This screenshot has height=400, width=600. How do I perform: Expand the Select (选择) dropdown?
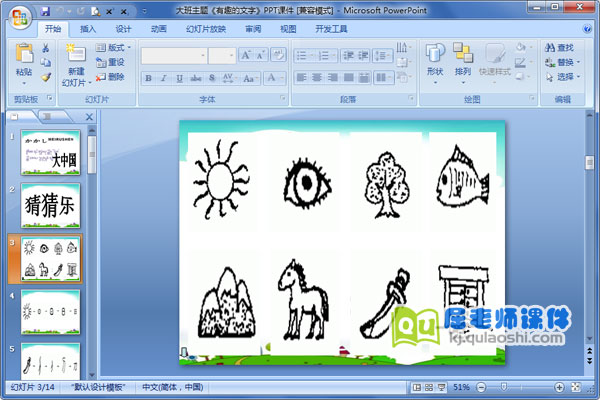point(560,77)
